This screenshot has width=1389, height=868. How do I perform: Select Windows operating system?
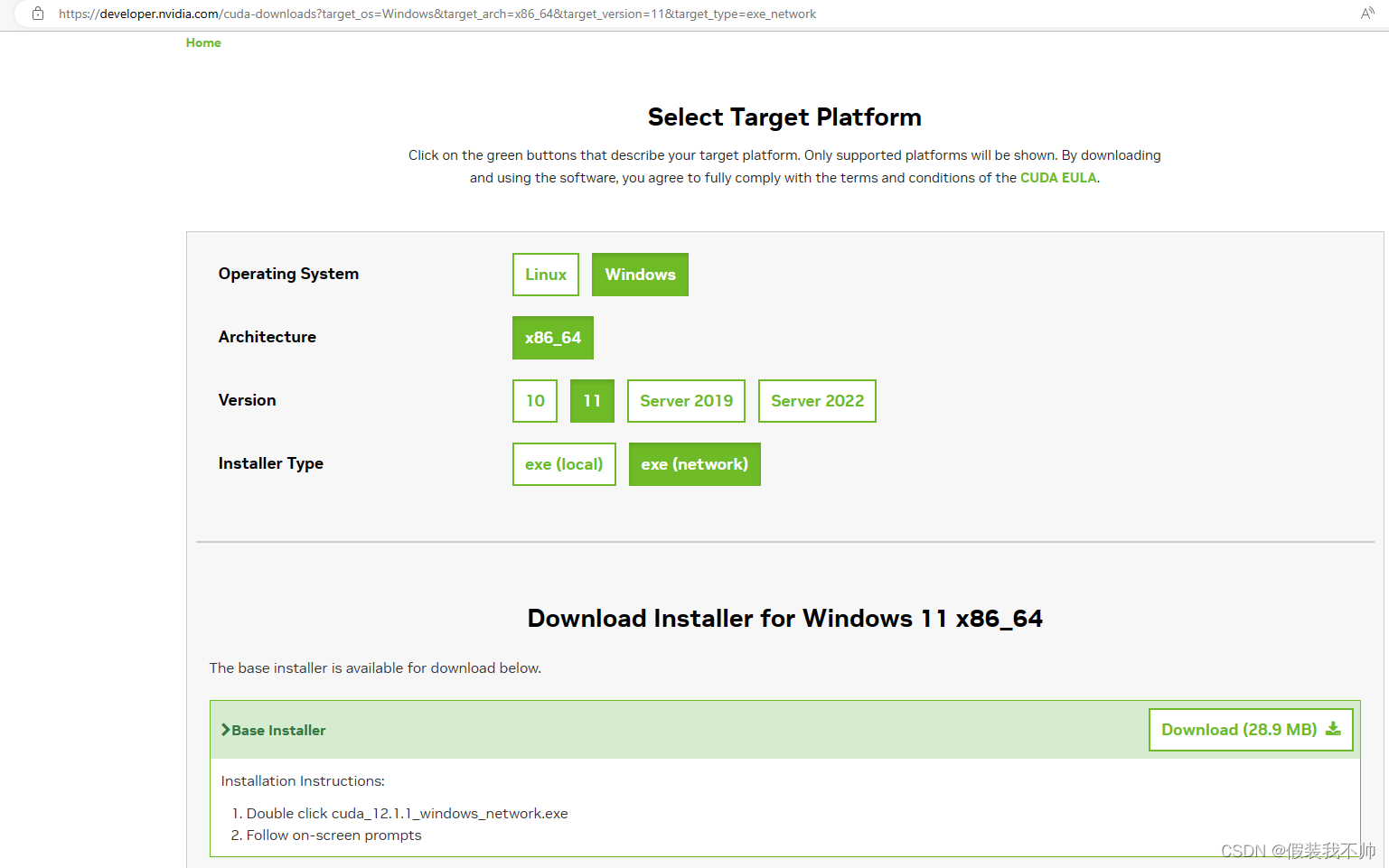point(640,275)
